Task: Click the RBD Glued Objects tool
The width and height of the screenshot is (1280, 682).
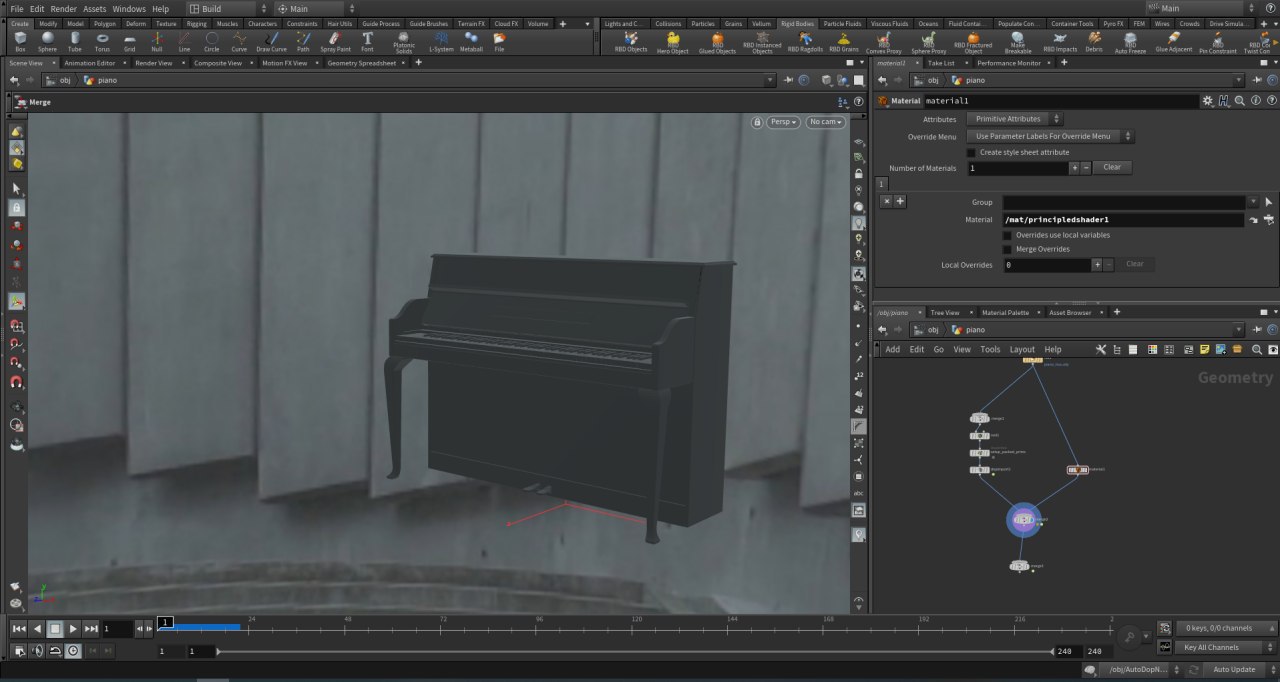Action: point(717,42)
